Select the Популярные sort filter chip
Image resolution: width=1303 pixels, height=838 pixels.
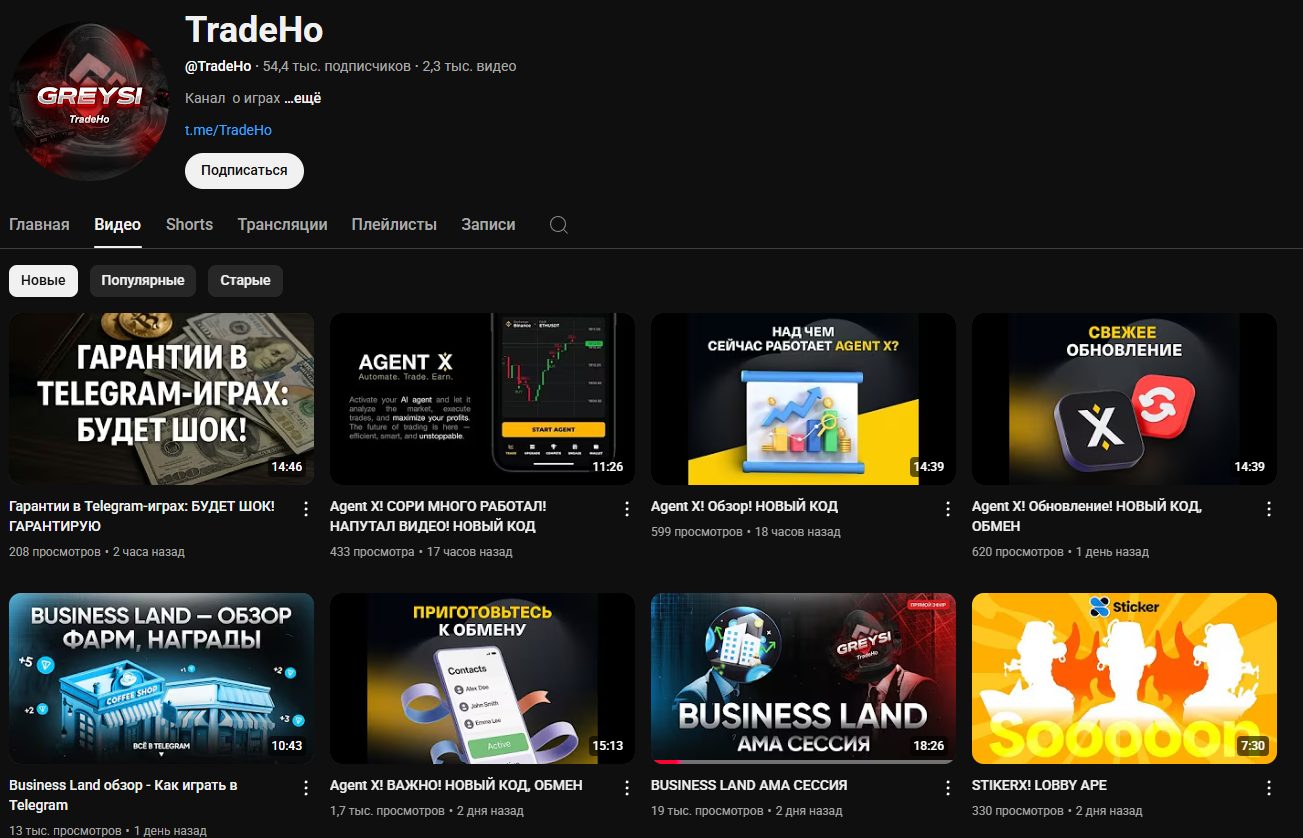(x=143, y=281)
